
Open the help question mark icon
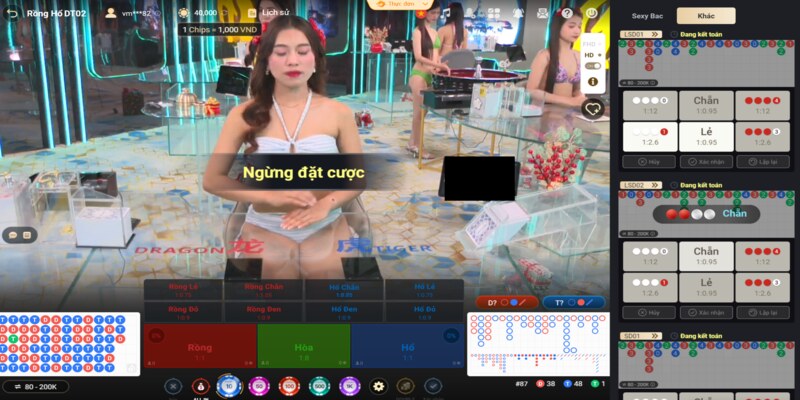(567, 13)
